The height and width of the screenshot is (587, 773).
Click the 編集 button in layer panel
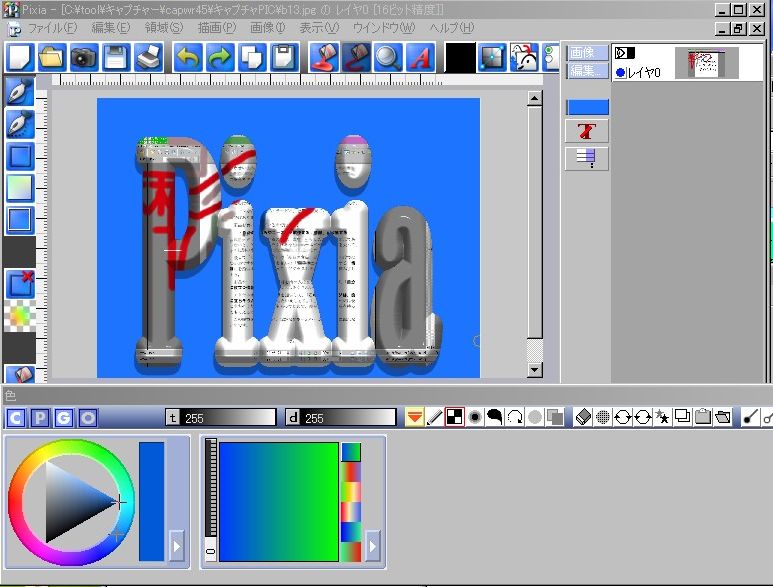(587, 70)
